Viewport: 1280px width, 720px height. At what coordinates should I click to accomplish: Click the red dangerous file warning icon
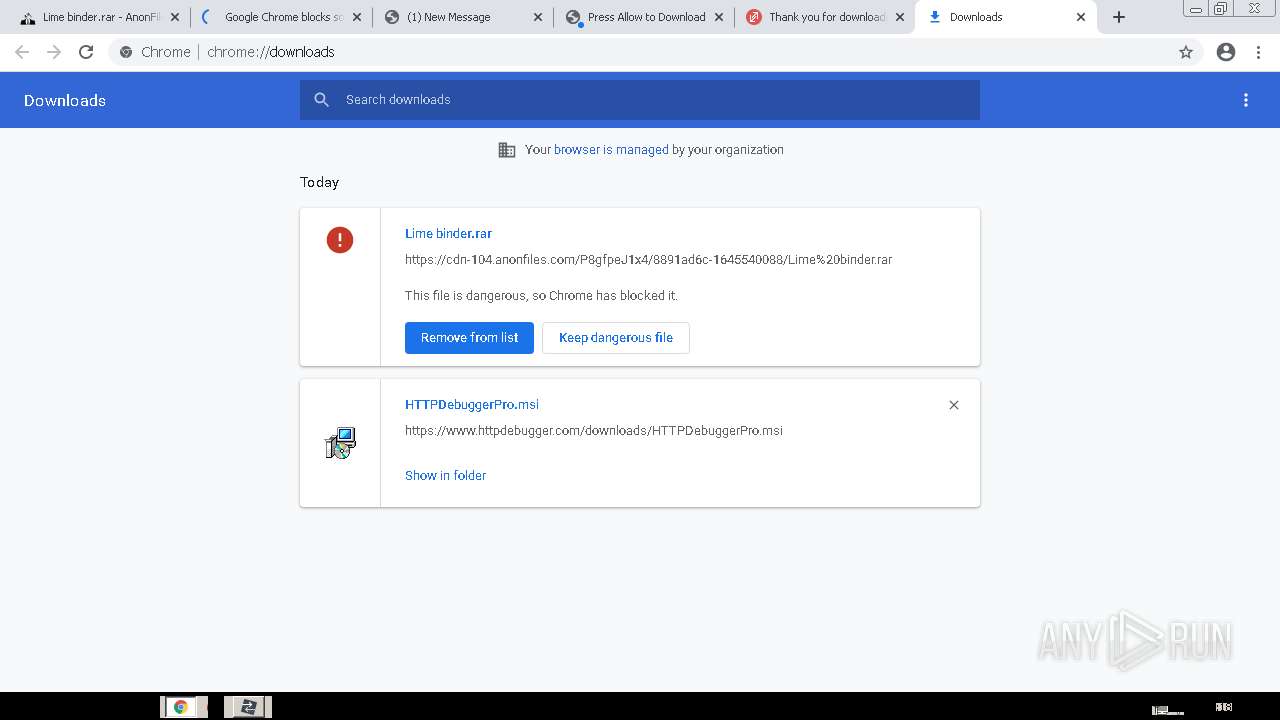[340, 240]
